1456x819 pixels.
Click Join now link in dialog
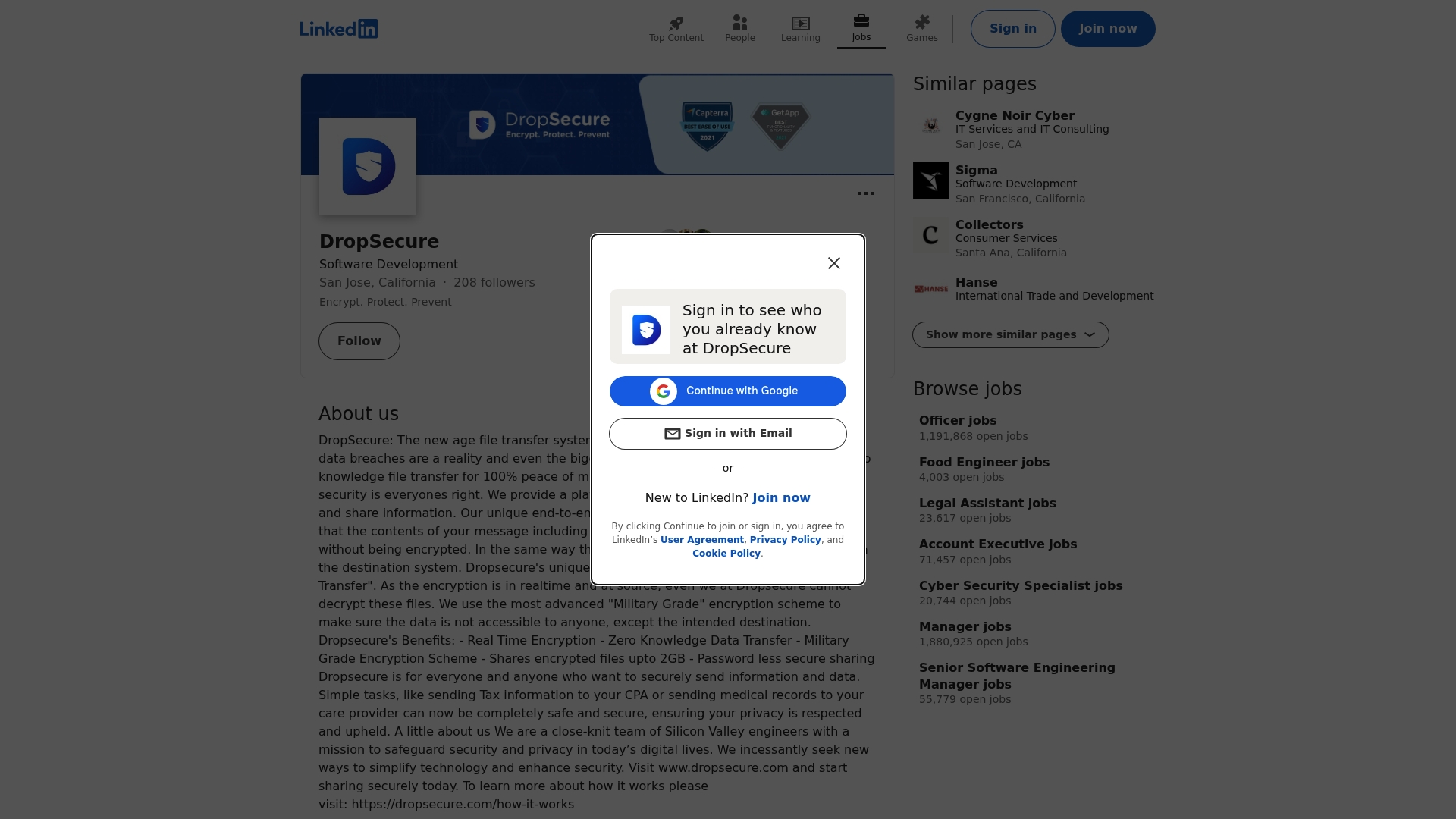[781, 498]
